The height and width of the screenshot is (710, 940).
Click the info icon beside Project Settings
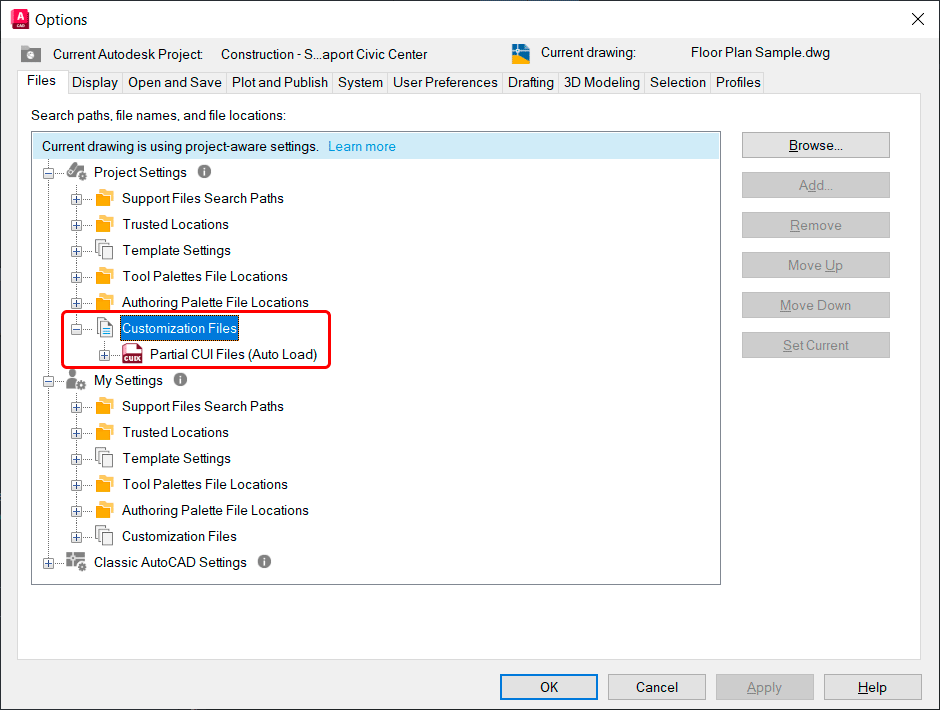[x=204, y=172]
